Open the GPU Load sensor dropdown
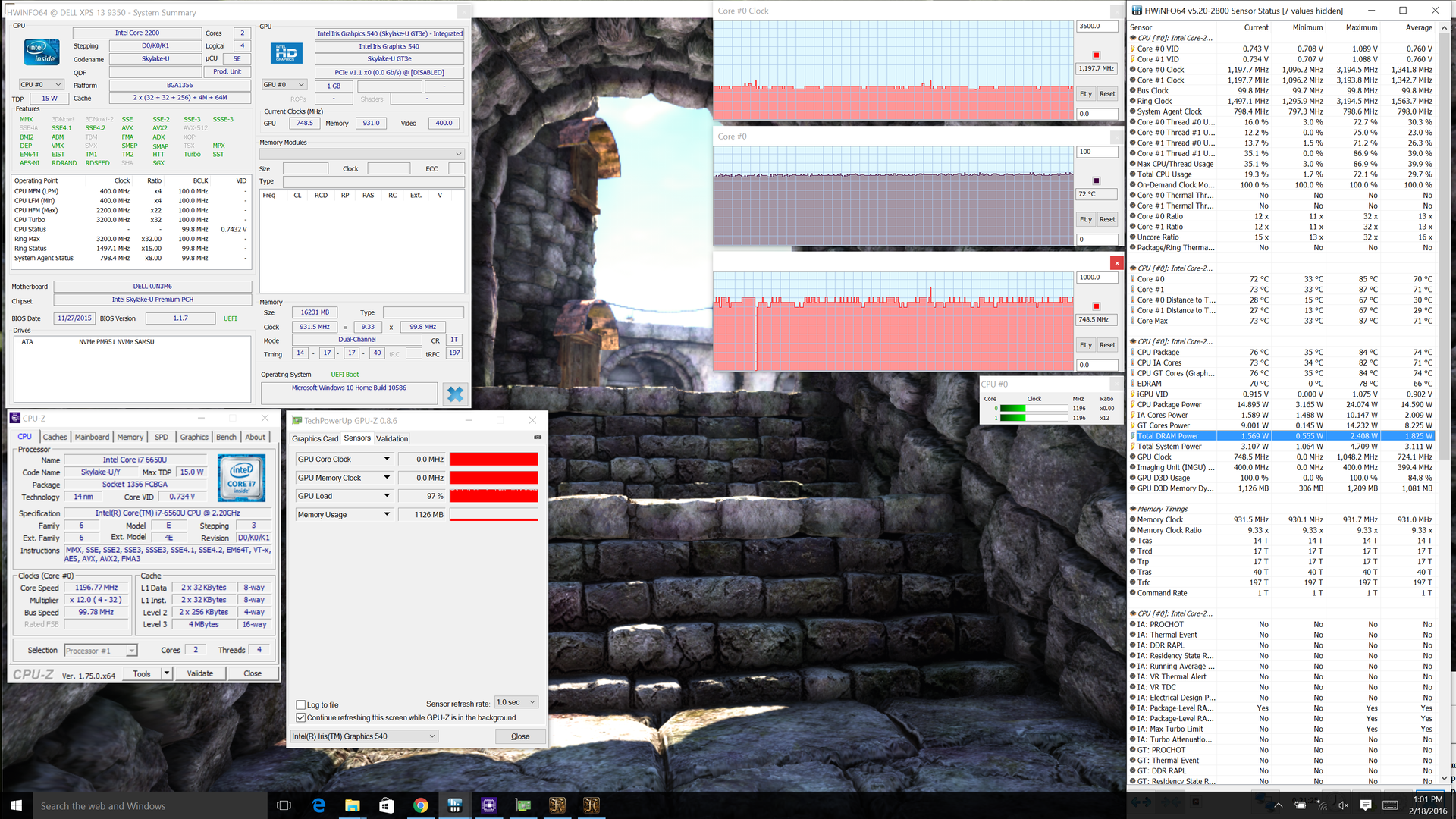Screen dimensions: 1456x819 point(387,496)
